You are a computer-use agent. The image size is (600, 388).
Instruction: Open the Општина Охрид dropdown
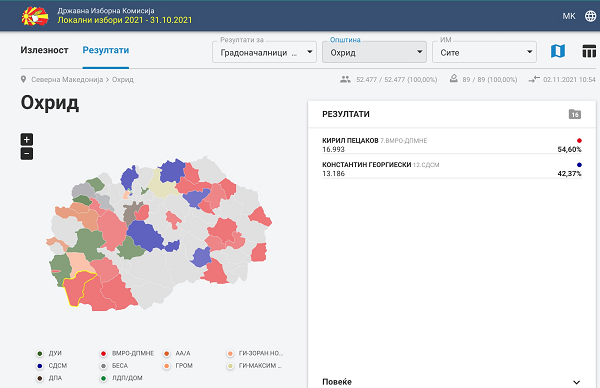point(374,52)
